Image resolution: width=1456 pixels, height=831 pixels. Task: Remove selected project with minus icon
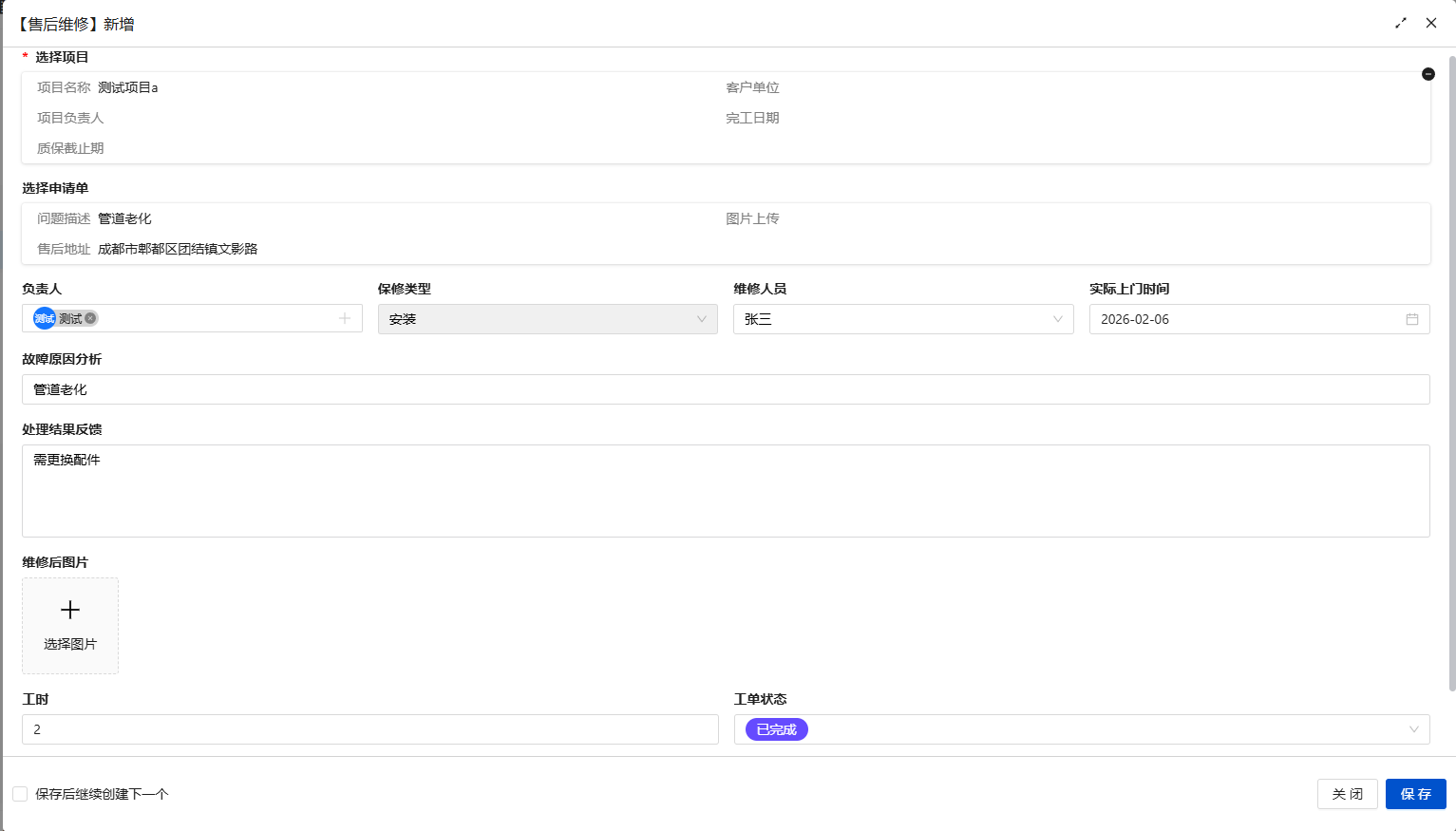pos(1428,74)
